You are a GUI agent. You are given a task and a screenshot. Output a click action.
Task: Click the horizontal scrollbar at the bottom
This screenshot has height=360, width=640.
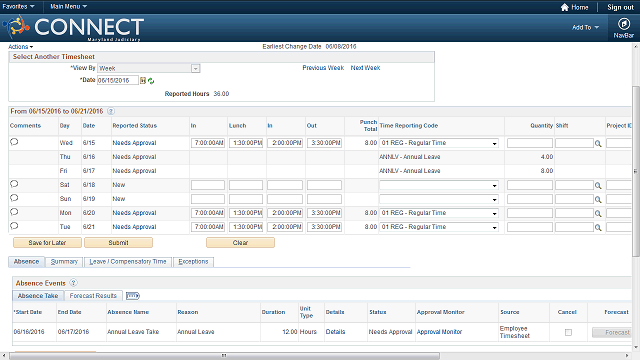pyautogui.click(x=224, y=356)
